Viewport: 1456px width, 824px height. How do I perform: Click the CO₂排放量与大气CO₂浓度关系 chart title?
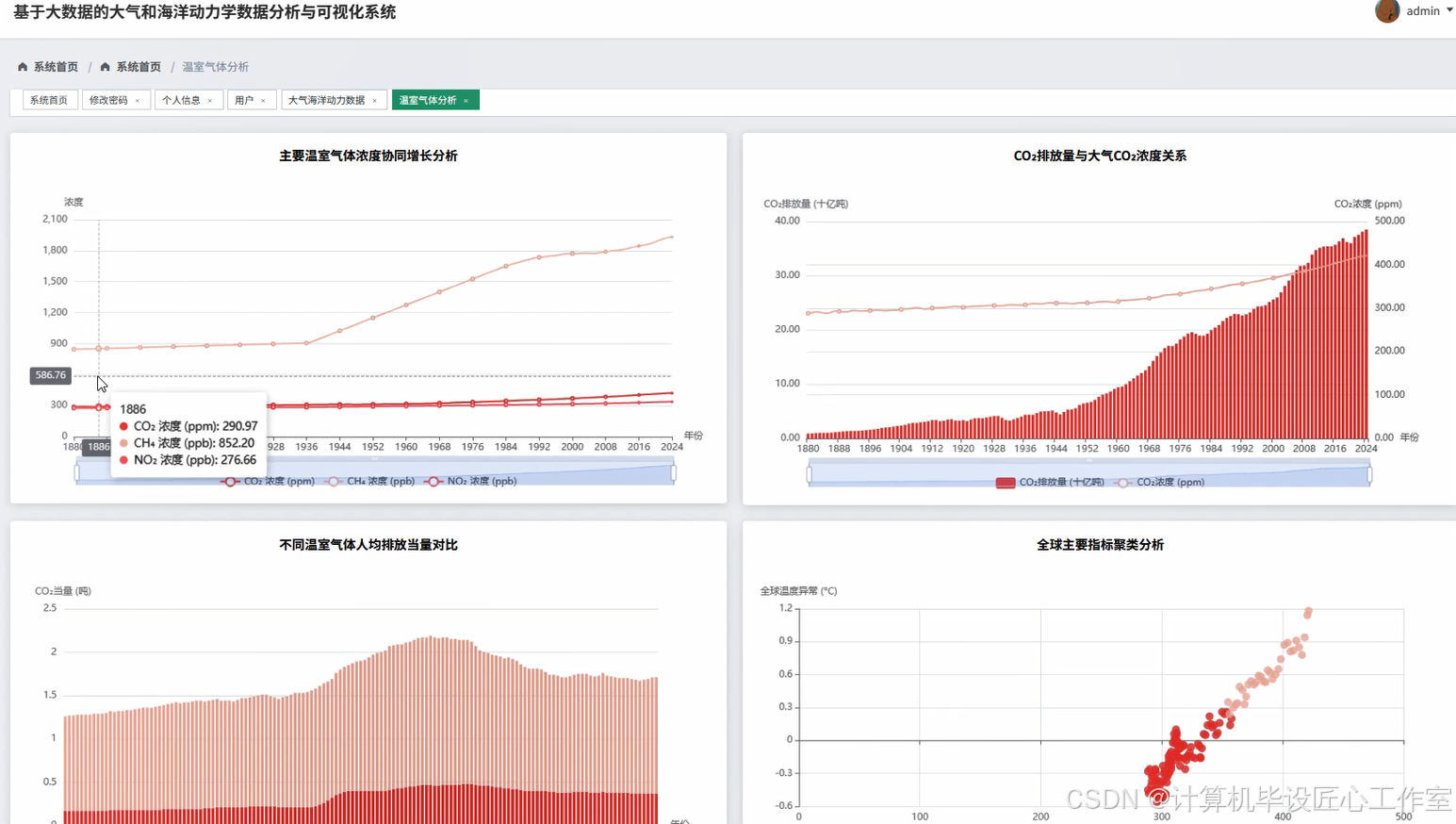1100,156
